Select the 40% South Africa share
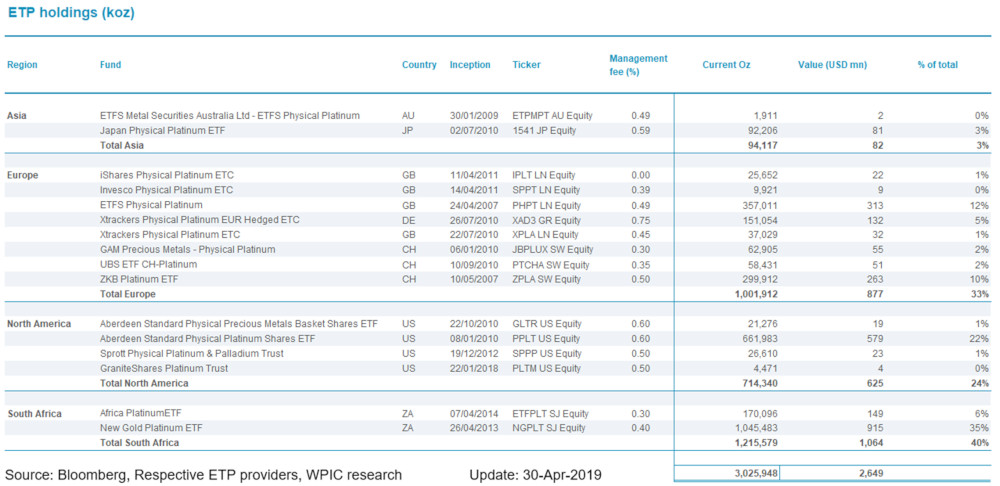The width and height of the screenshot is (1000, 486). pos(982,443)
